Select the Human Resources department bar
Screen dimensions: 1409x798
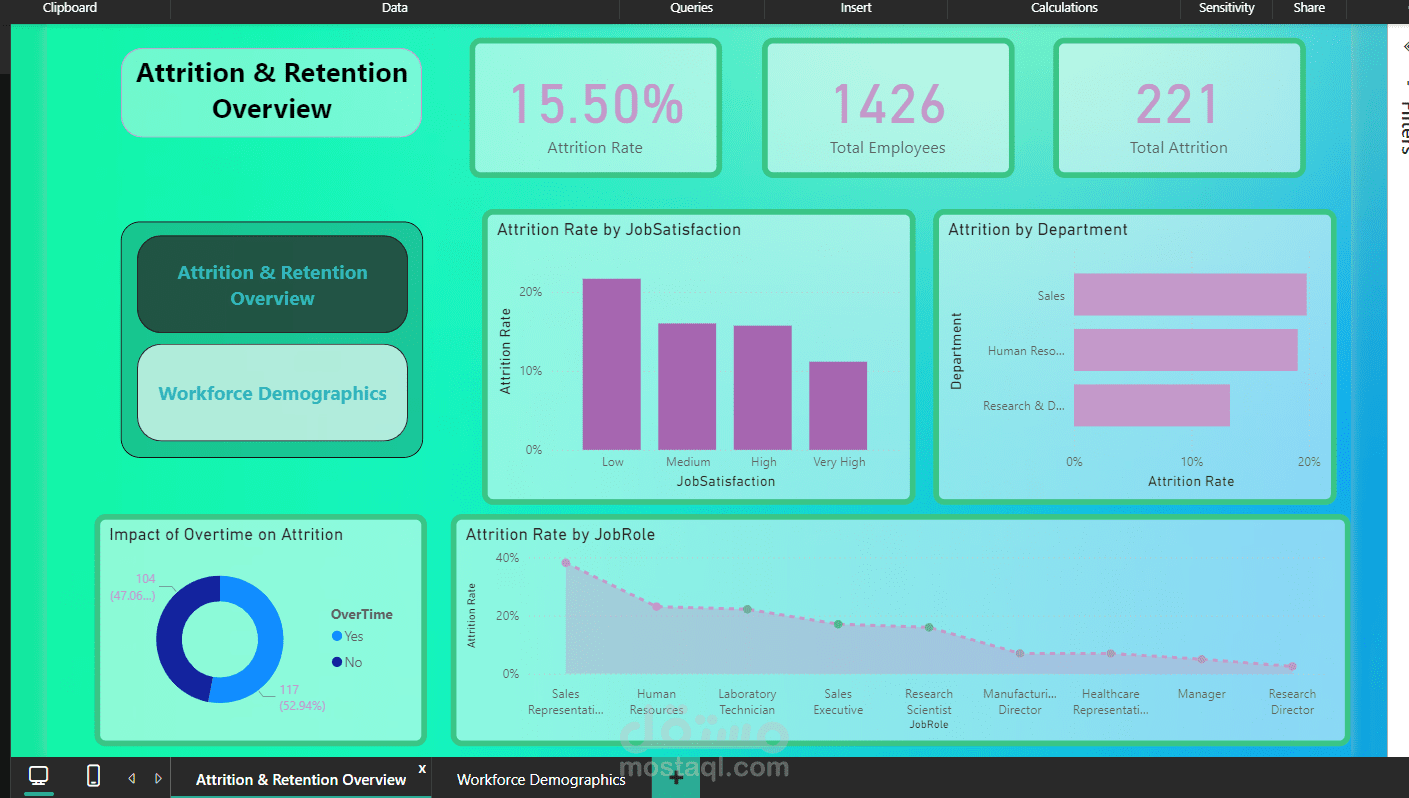point(1186,350)
